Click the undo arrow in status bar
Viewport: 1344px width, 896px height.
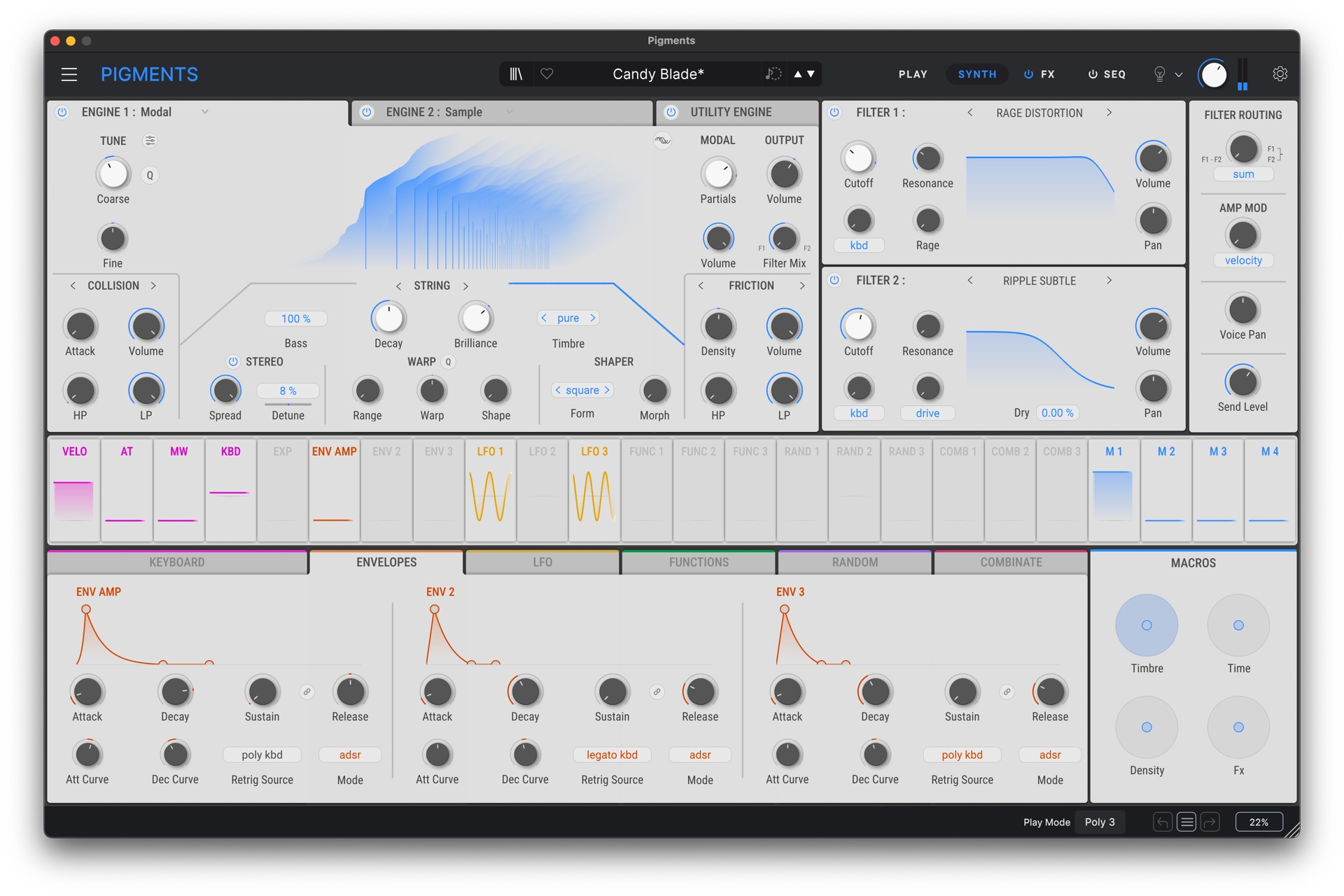(1163, 822)
